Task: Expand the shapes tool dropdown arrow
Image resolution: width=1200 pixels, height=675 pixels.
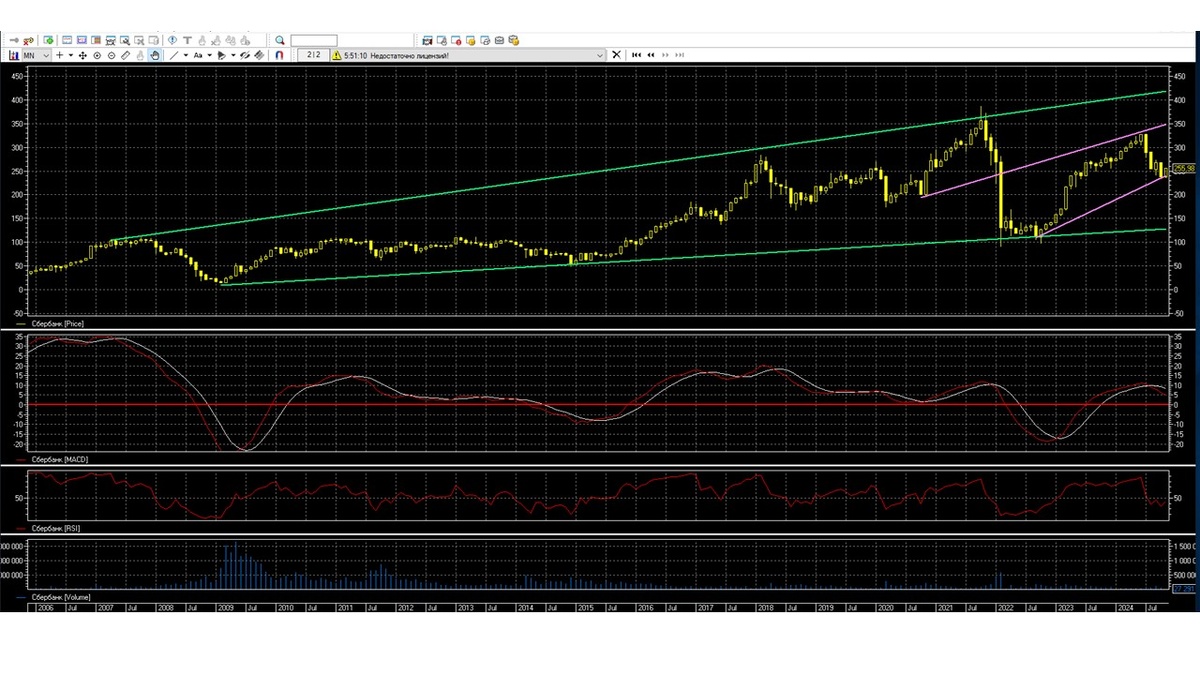Action: pos(233,55)
